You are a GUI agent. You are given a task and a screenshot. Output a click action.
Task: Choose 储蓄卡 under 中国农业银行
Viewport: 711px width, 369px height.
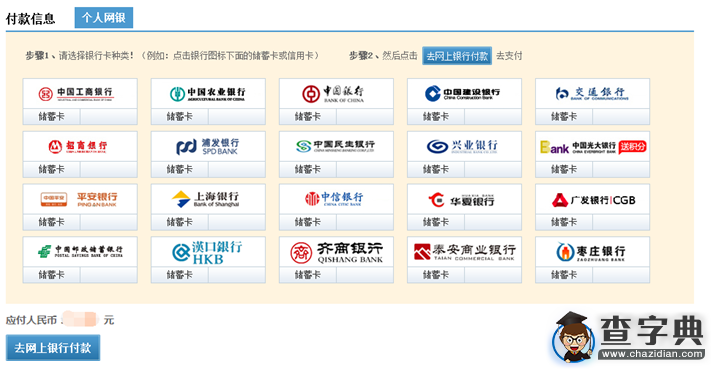pos(180,117)
